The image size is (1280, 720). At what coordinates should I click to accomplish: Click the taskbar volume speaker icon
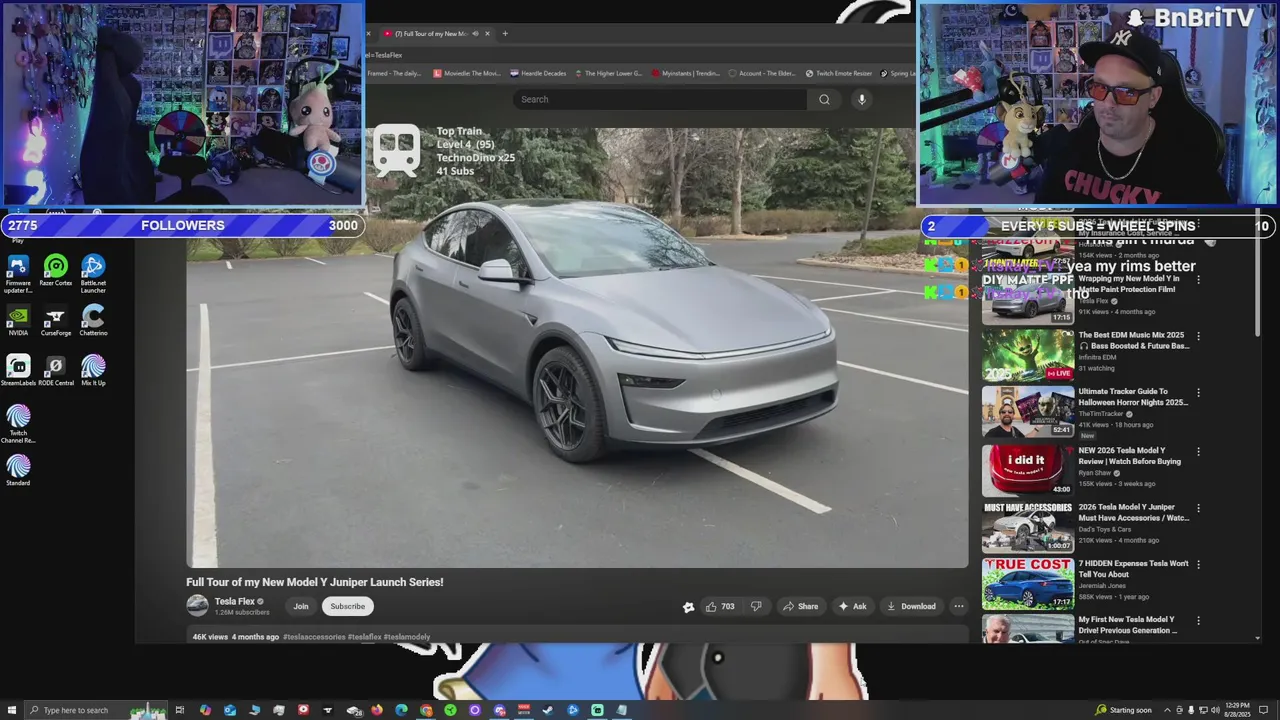coord(1214,710)
